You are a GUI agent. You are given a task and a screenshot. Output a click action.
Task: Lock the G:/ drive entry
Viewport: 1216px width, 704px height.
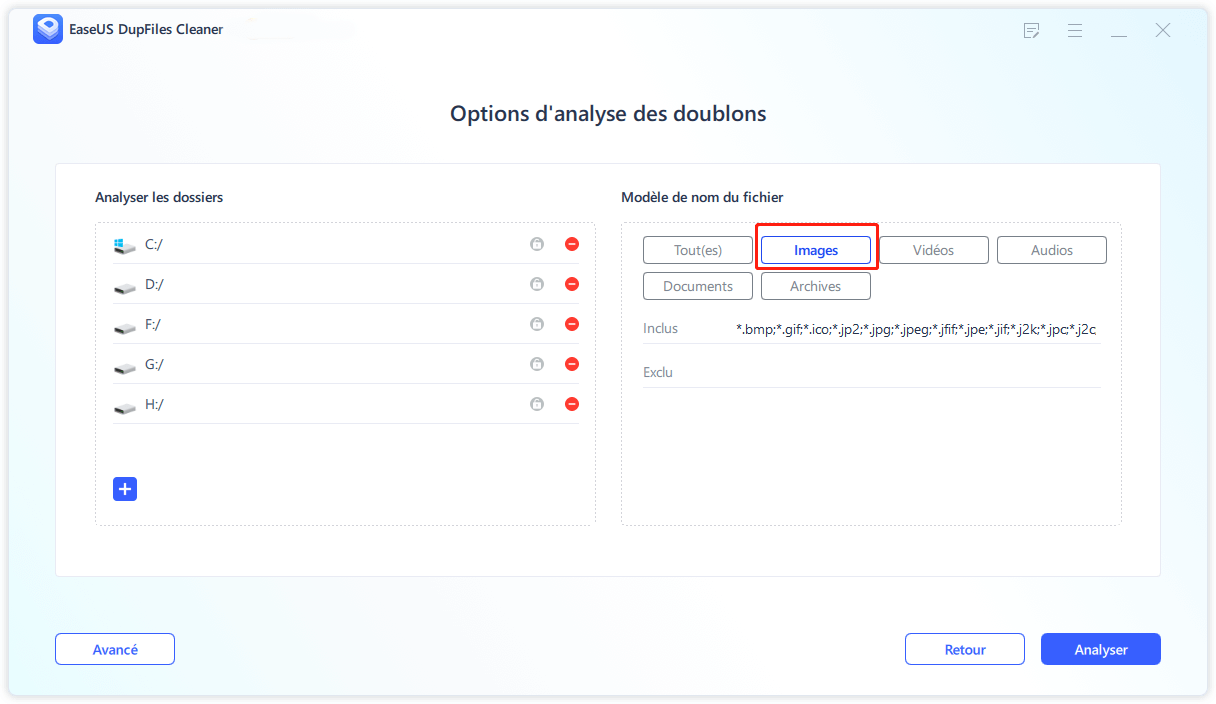coord(537,363)
